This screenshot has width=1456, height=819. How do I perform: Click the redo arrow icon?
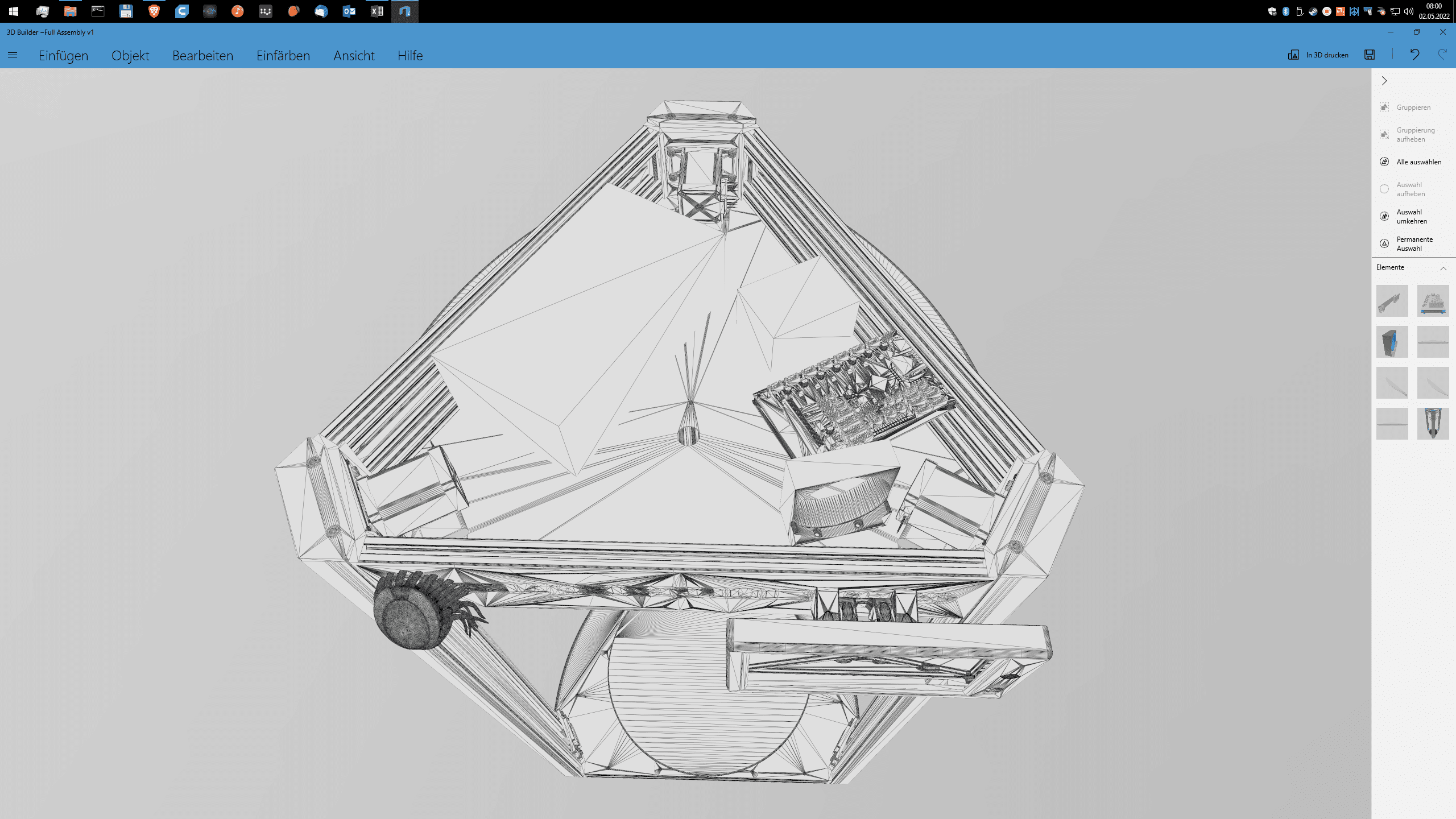coord(1442,55)
